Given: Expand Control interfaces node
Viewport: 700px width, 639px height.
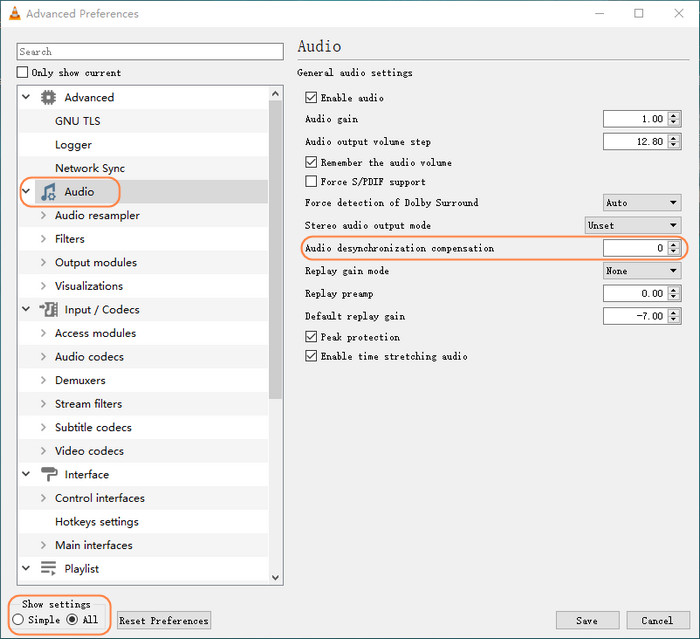Looking at the screenshot, I should [x=43, y=498].
